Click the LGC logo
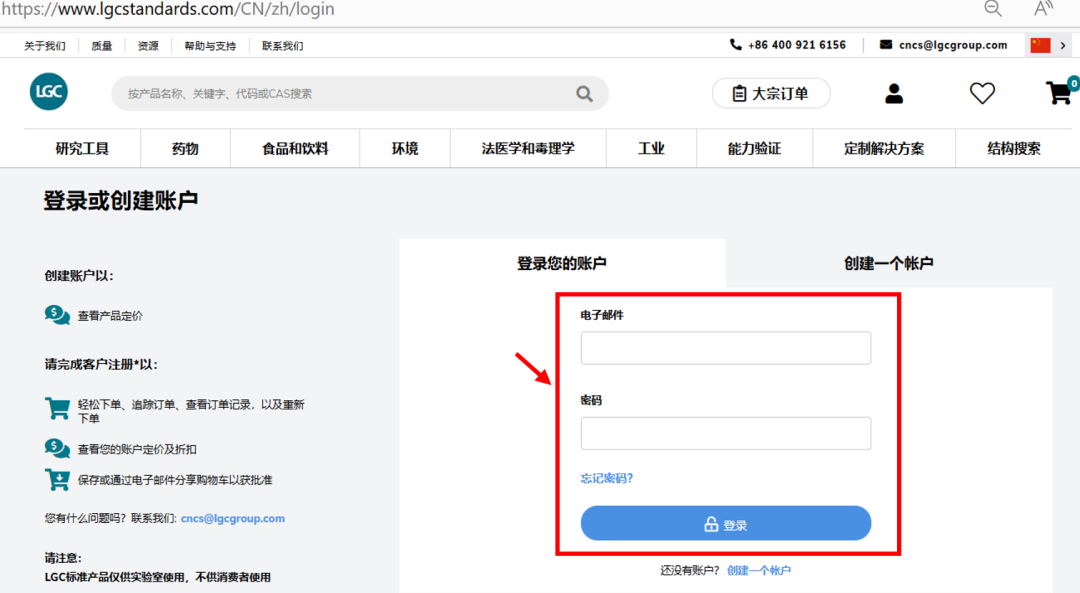Screen dimensions: 1080x593 coord(48,91)
